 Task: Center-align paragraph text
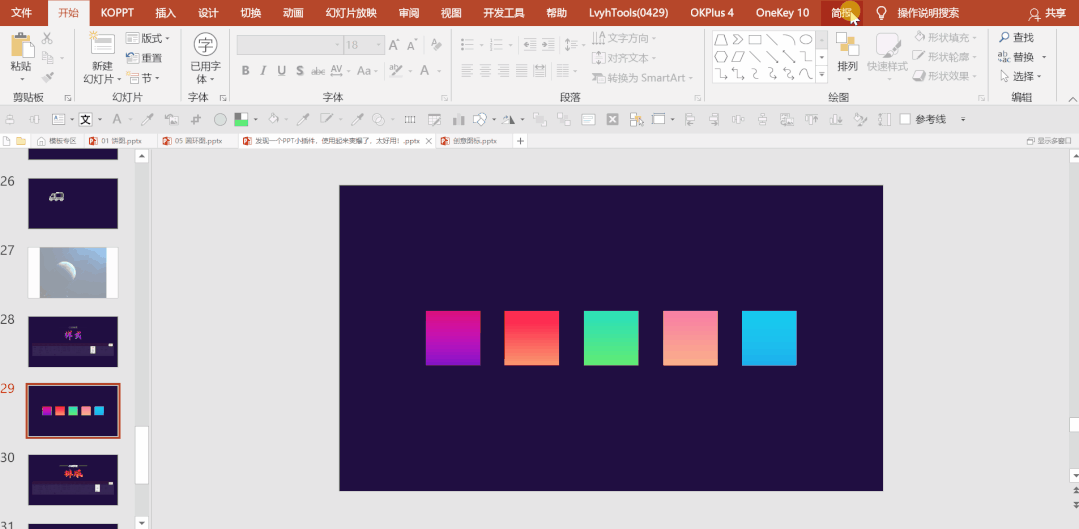point(486,70)
